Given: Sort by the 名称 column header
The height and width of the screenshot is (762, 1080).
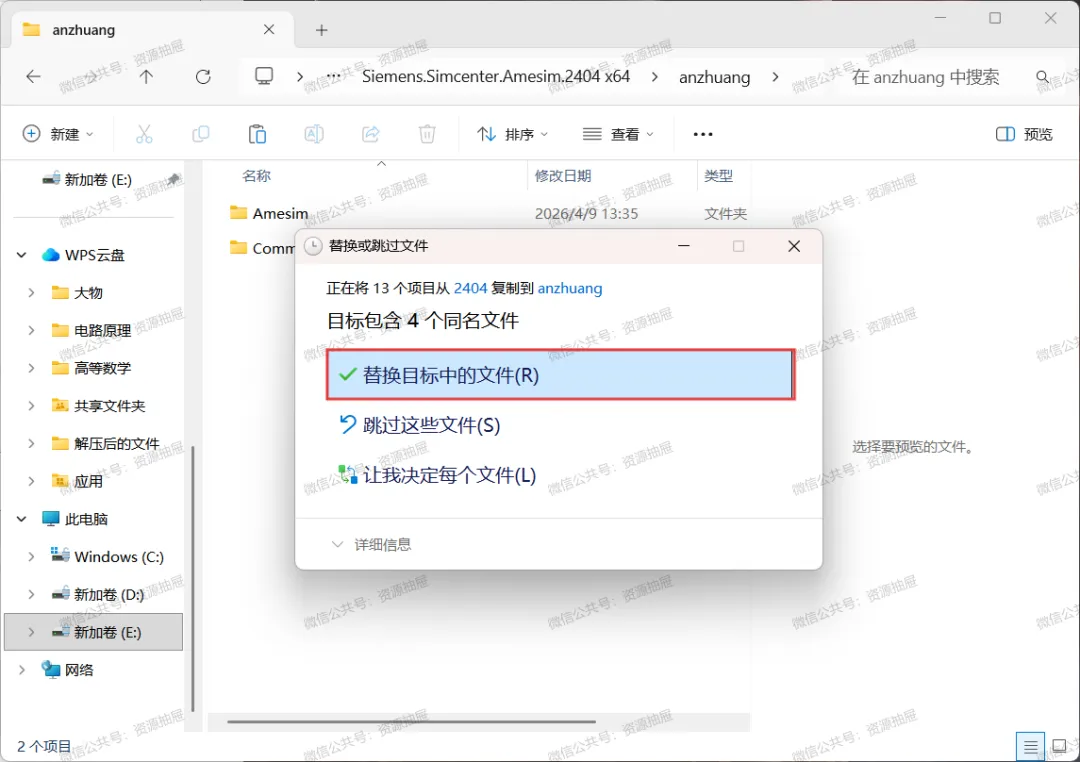Looking at the screenshot, I should 256,176.
